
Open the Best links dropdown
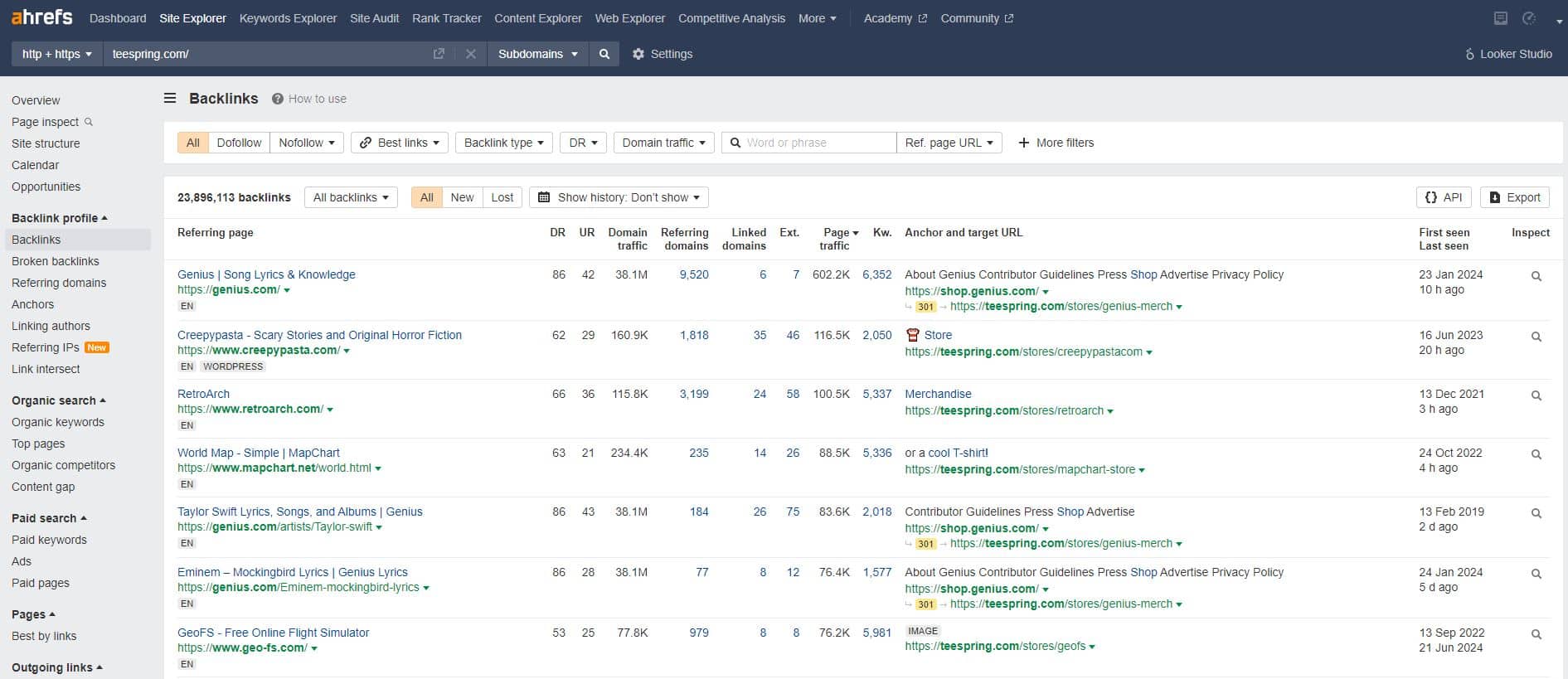pyautogui.click(x=400, y=143)
